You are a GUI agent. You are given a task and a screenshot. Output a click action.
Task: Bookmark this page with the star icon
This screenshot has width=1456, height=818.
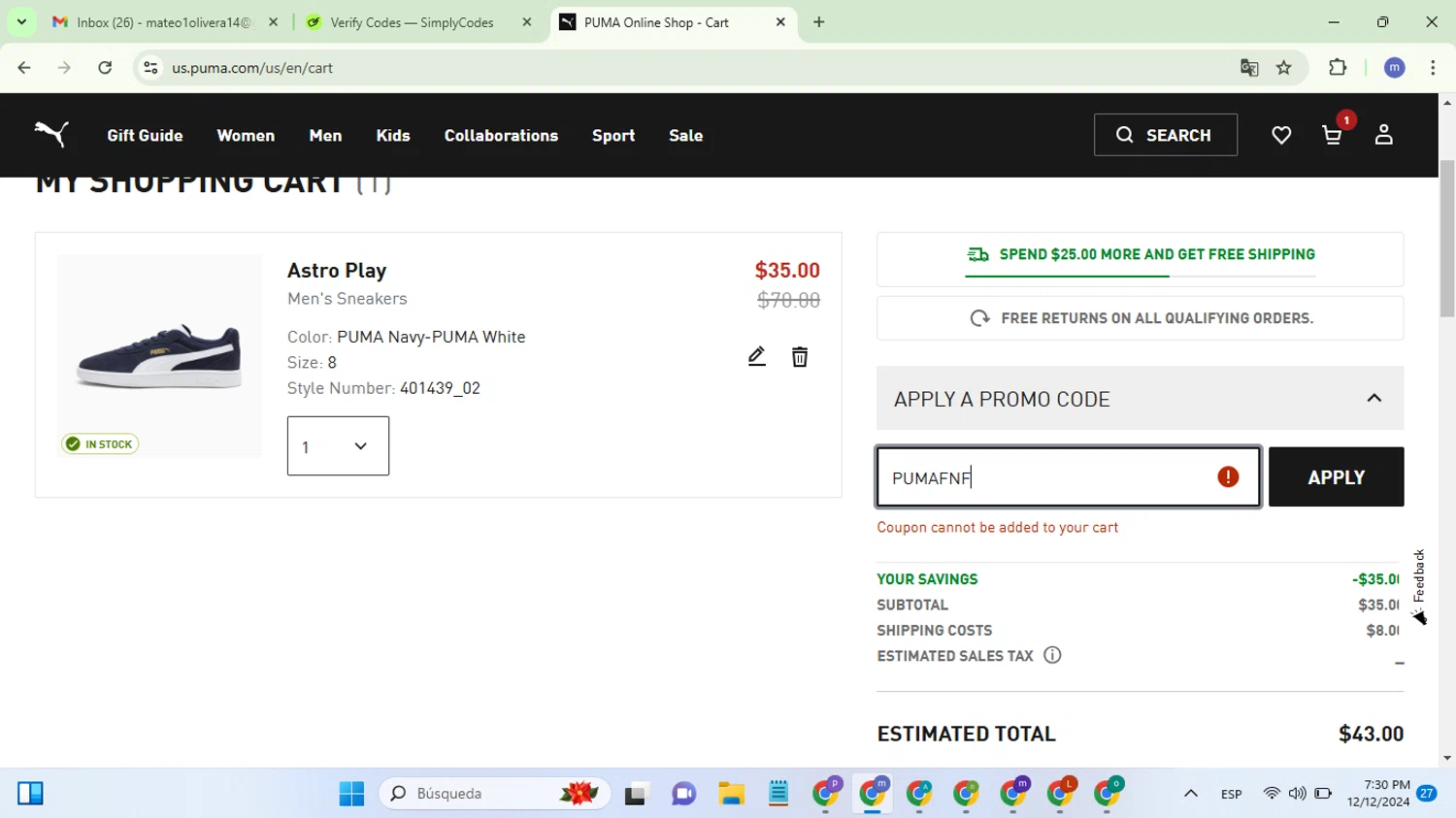(1284, 68)
